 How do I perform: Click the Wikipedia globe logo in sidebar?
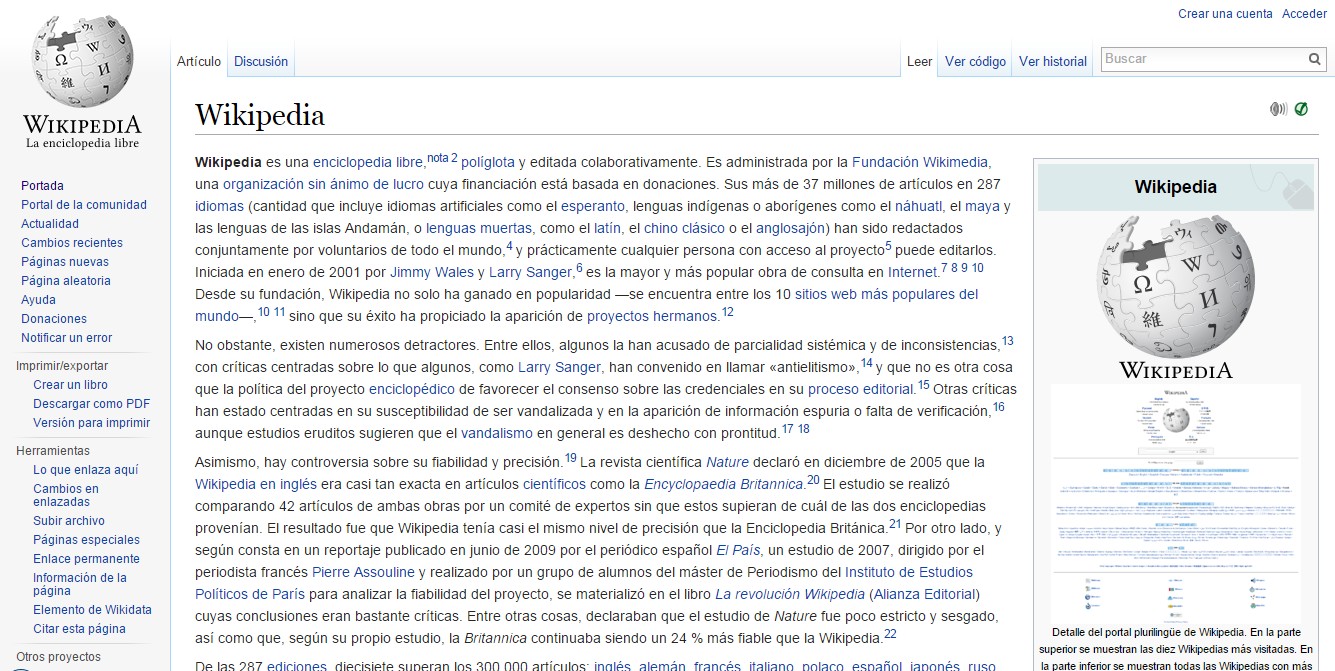(x=82, y=82)
